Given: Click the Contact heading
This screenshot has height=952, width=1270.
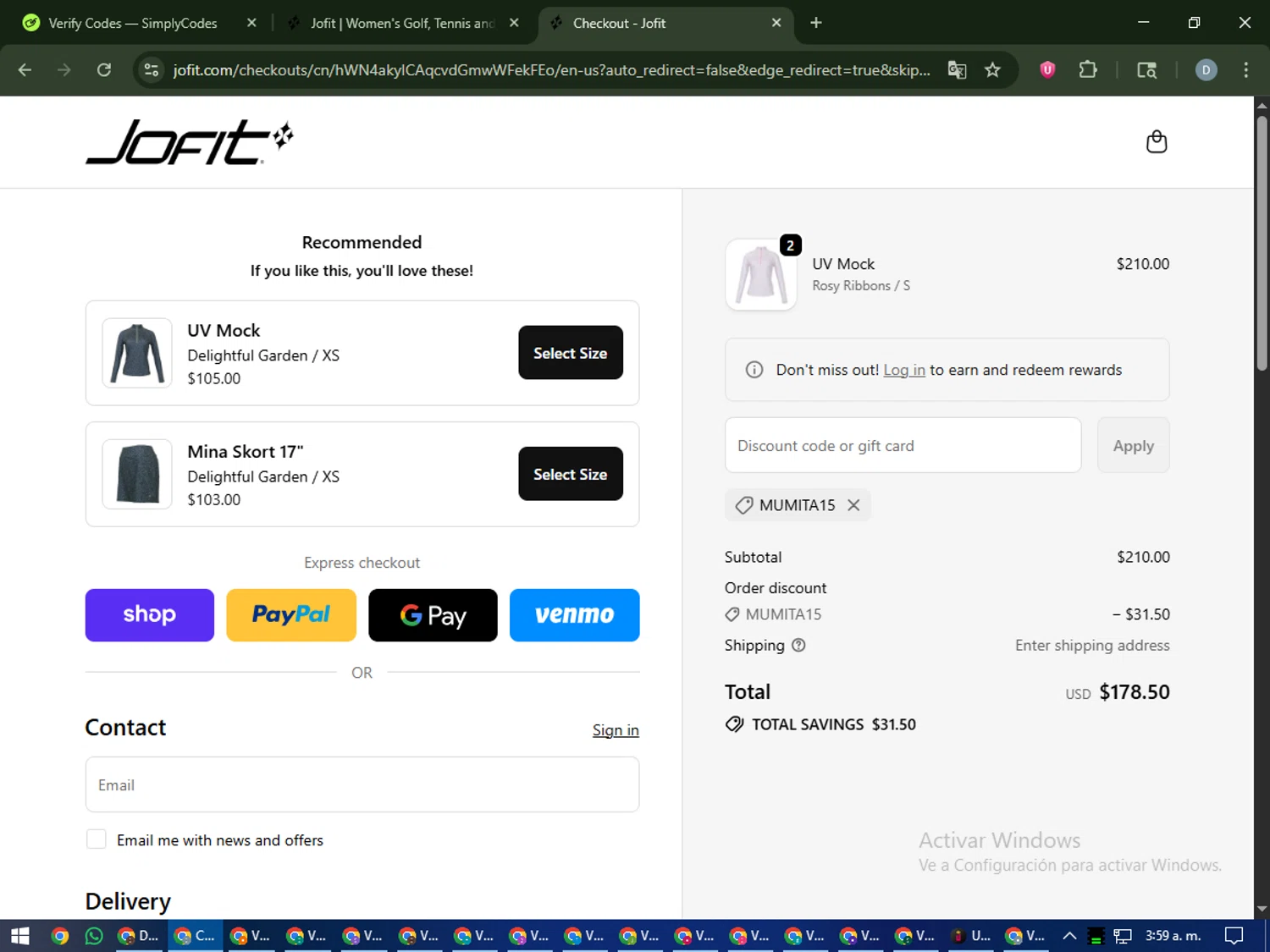Looking at the screenshot, I should click(125, 728).
